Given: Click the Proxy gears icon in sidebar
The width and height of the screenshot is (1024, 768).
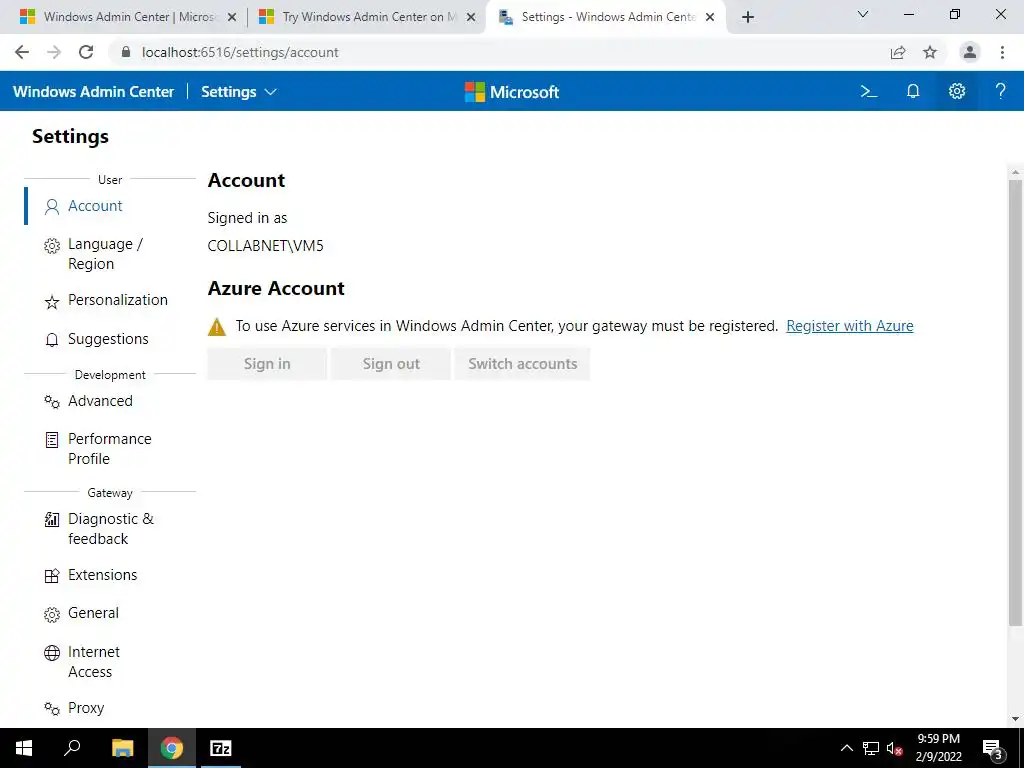Looking at the screenshot, I should coord(52,709).
